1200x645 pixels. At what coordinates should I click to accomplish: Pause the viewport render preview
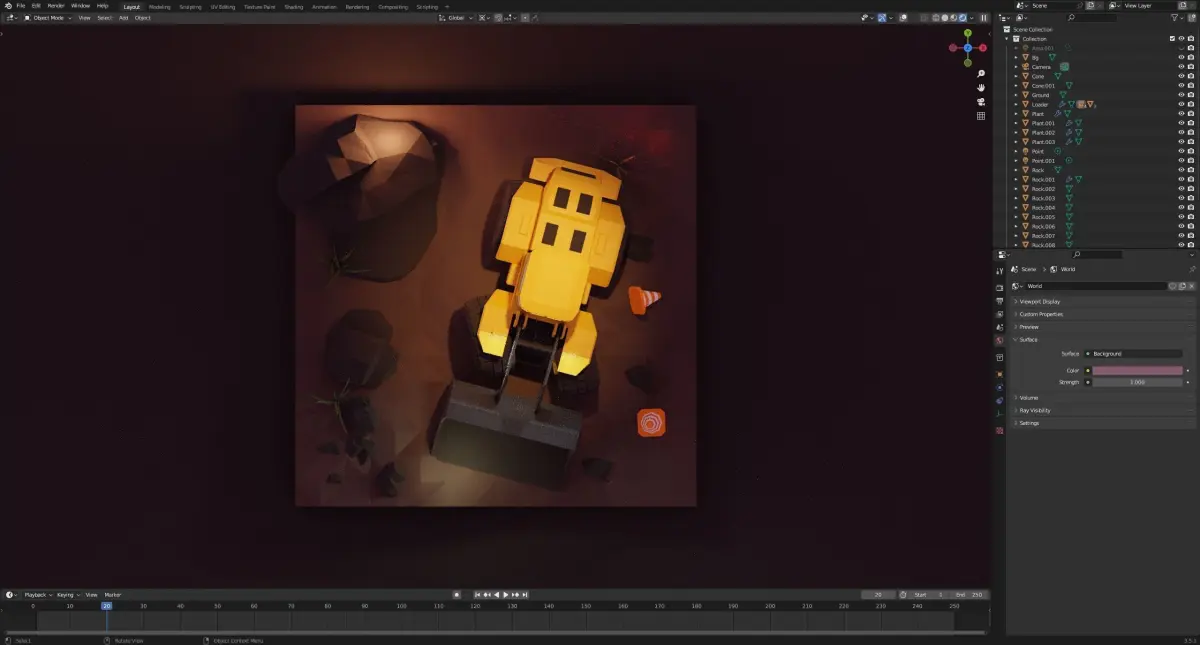(984, 18)
